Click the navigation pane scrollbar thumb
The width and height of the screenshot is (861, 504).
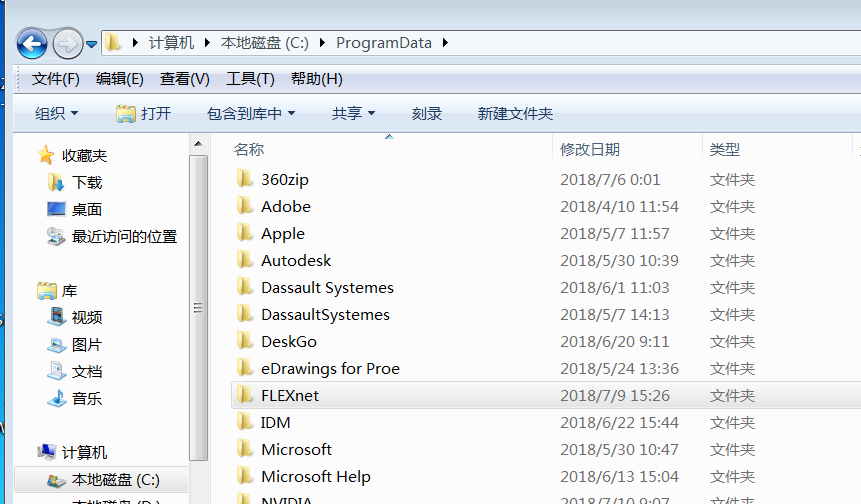[x=198, y=308]
